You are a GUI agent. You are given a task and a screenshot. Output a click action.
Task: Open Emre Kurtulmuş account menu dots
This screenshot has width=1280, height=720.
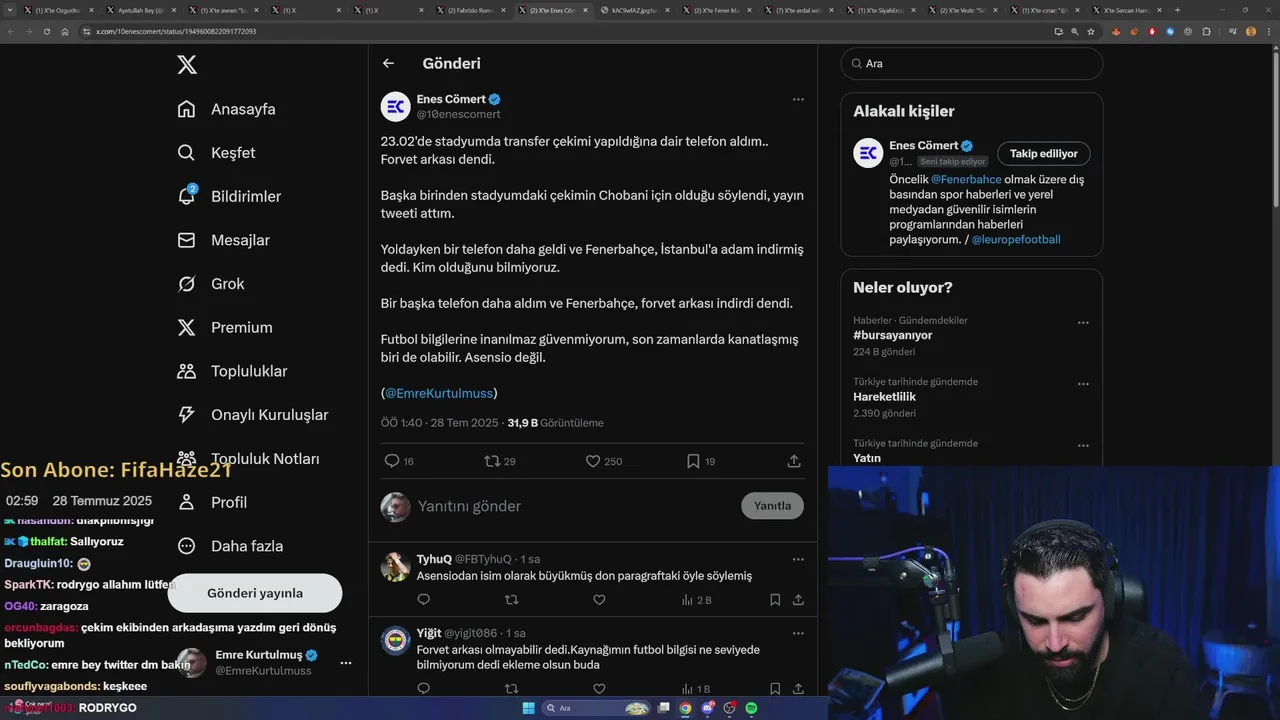tap(346, 663)
